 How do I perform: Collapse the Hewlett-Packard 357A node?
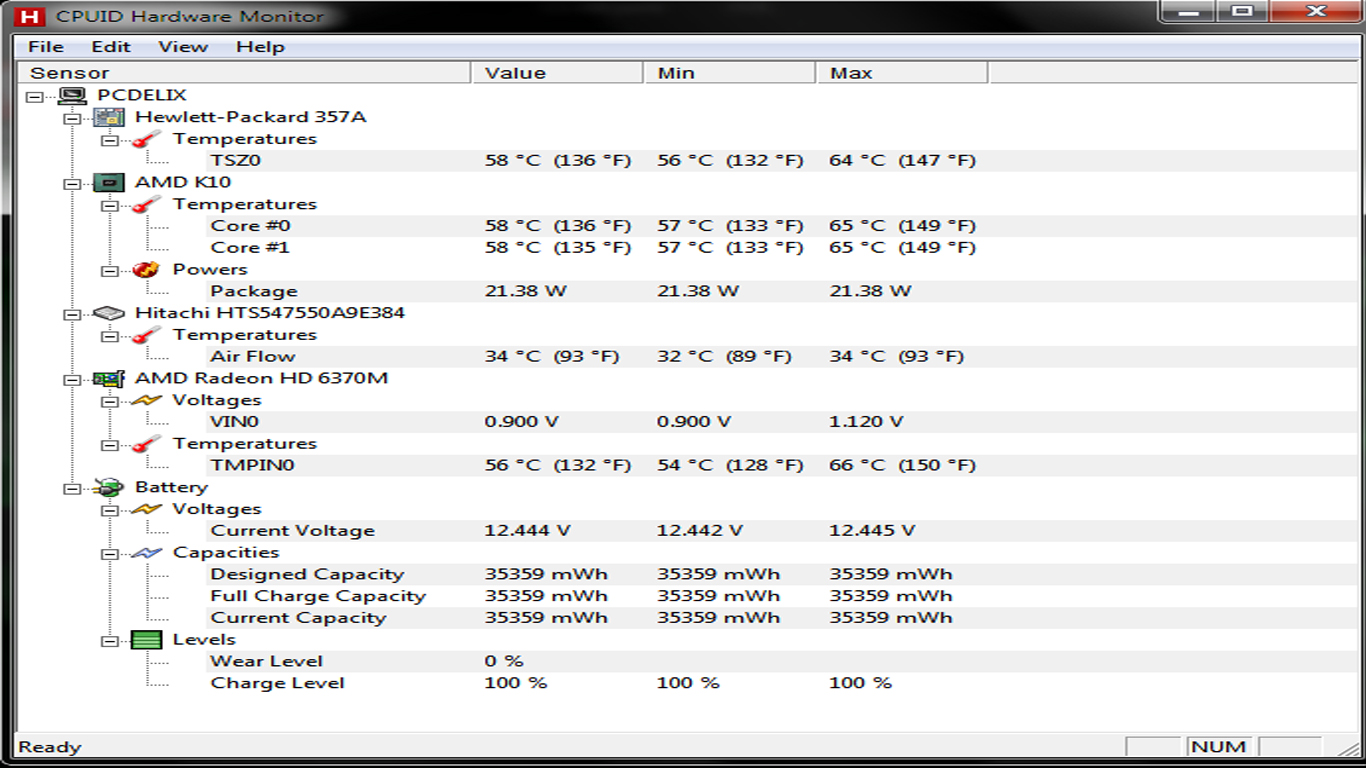[x=72, y=118]
